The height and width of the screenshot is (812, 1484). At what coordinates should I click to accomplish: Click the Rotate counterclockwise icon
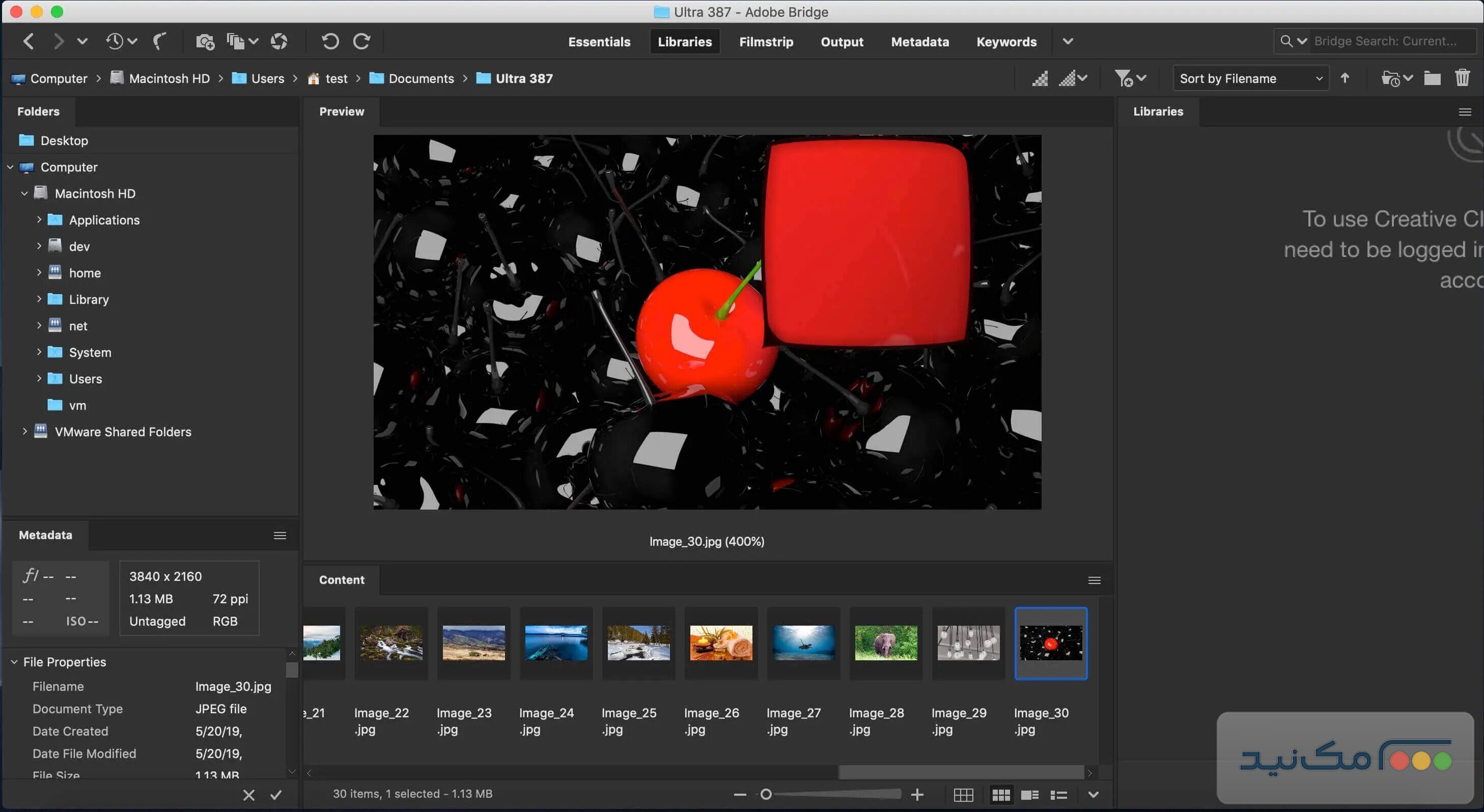coord(329,41)
